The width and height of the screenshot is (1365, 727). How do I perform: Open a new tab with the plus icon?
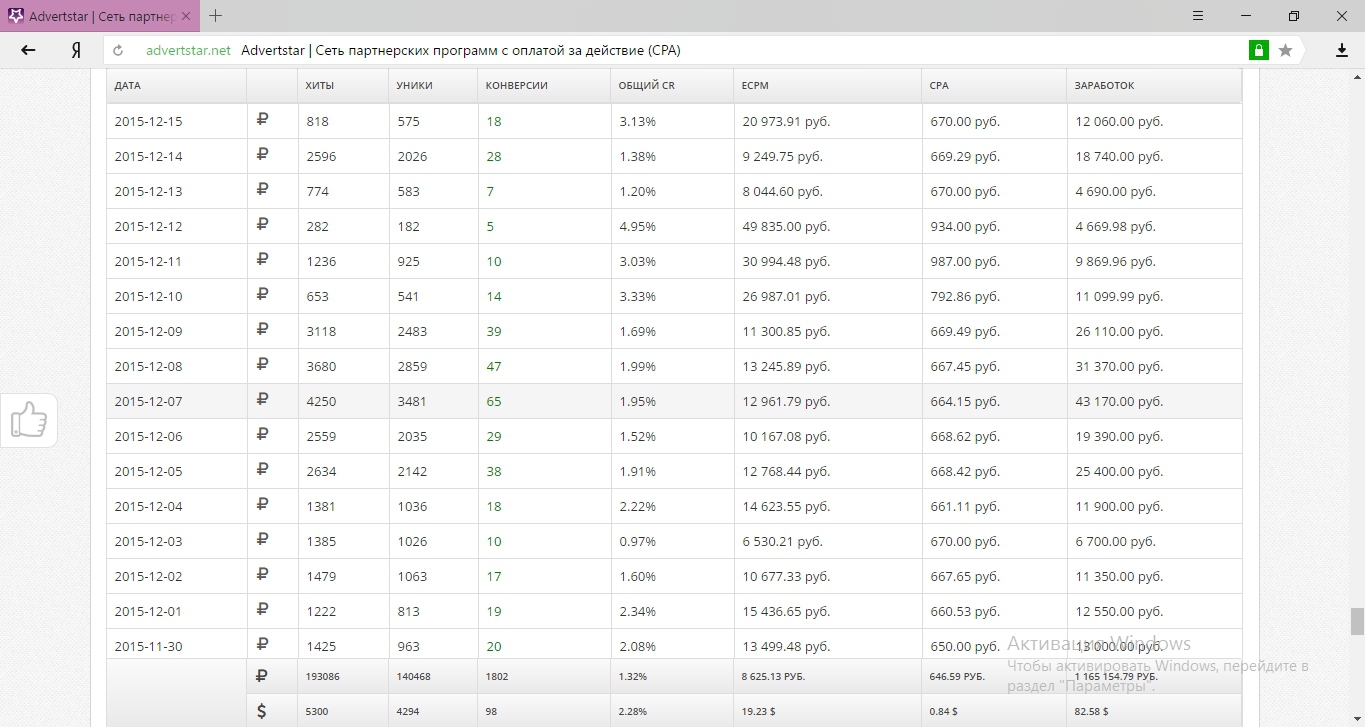[x=216, y=15]
